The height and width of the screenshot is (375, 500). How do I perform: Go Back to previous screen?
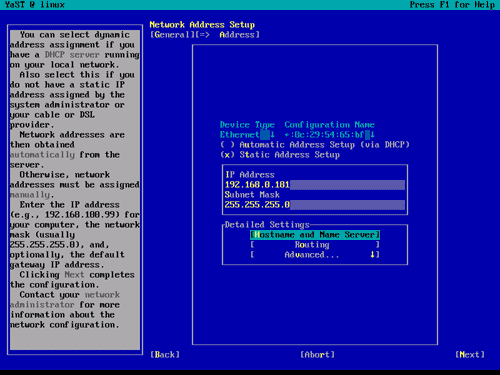(165, 355)
